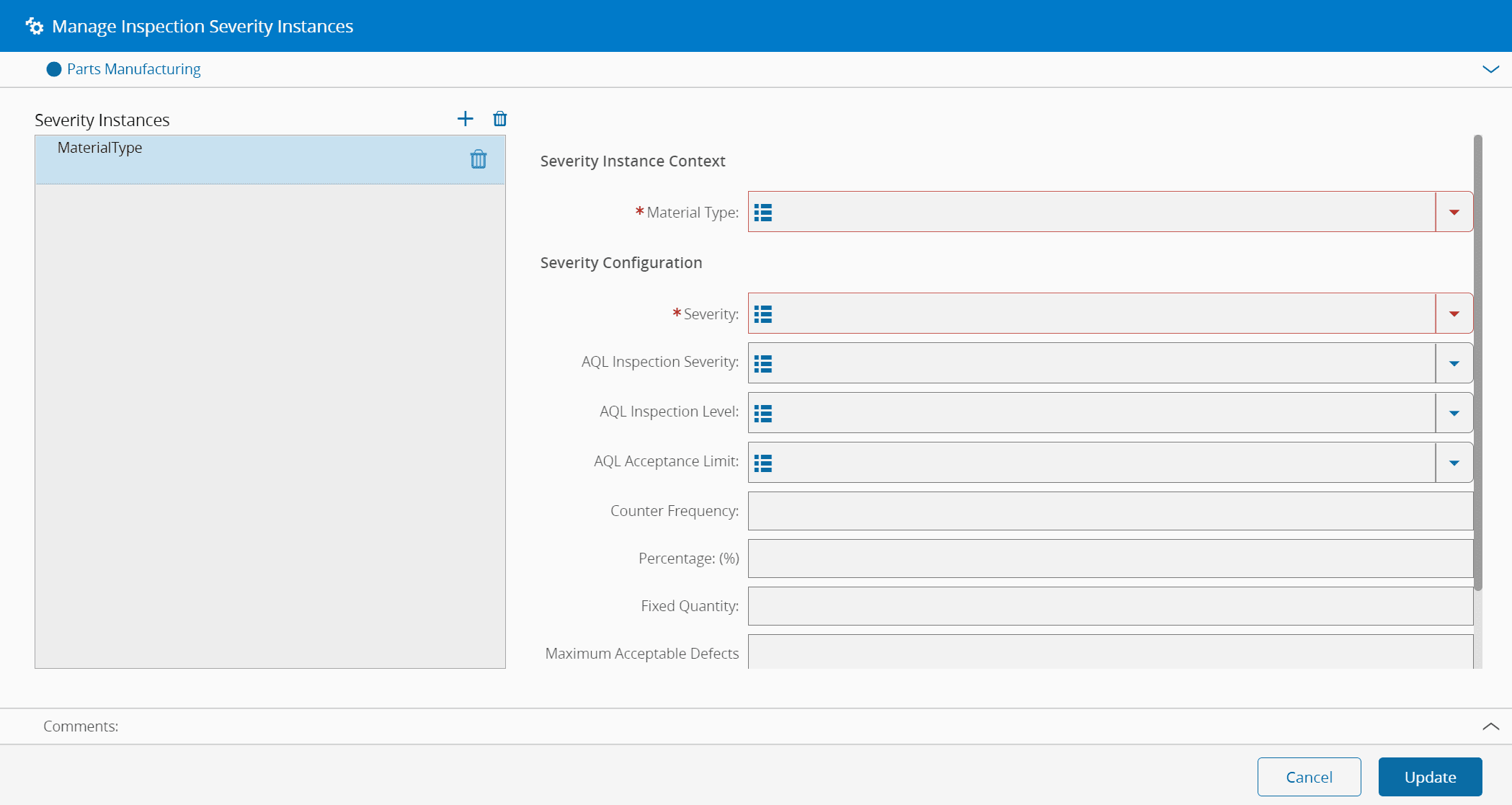Click the list icon in Severity field
This screenshot has width=1512, height=805.
click(x=763, y=314)
